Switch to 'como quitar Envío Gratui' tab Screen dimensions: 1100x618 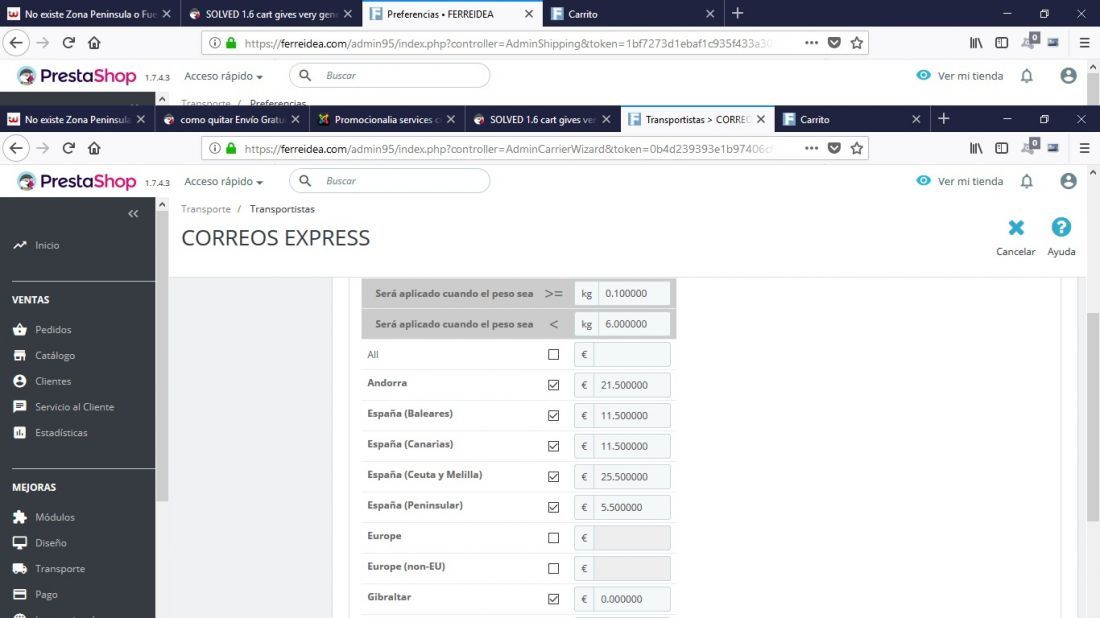pyautogui.click(x=232, y=119)
